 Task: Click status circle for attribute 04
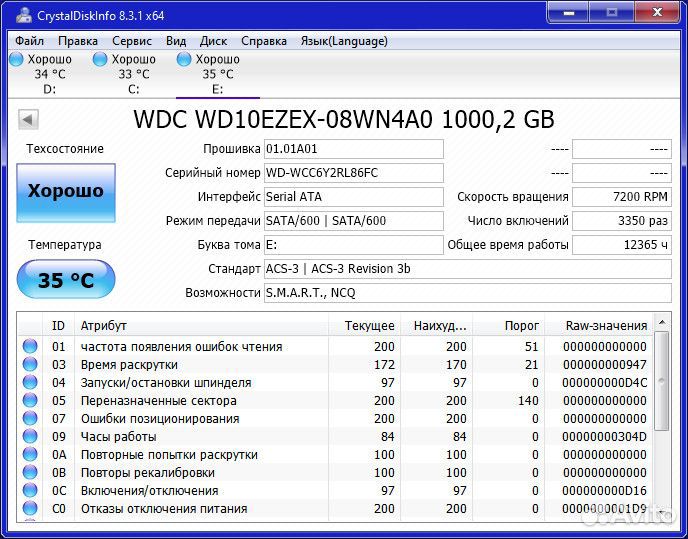[x=30, y=382]
